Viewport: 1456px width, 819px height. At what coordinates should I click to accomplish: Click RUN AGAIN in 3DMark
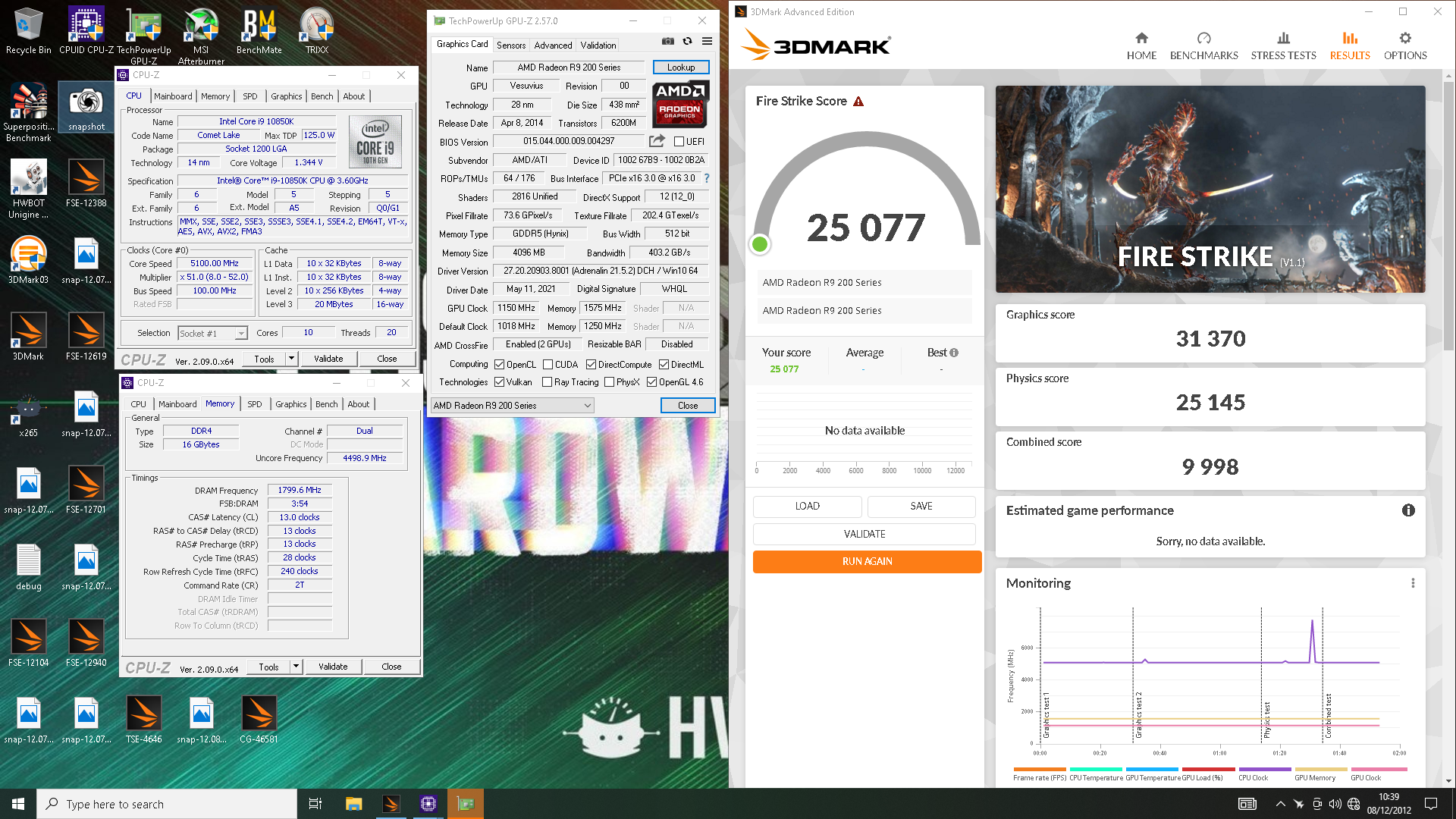[867, 562]
